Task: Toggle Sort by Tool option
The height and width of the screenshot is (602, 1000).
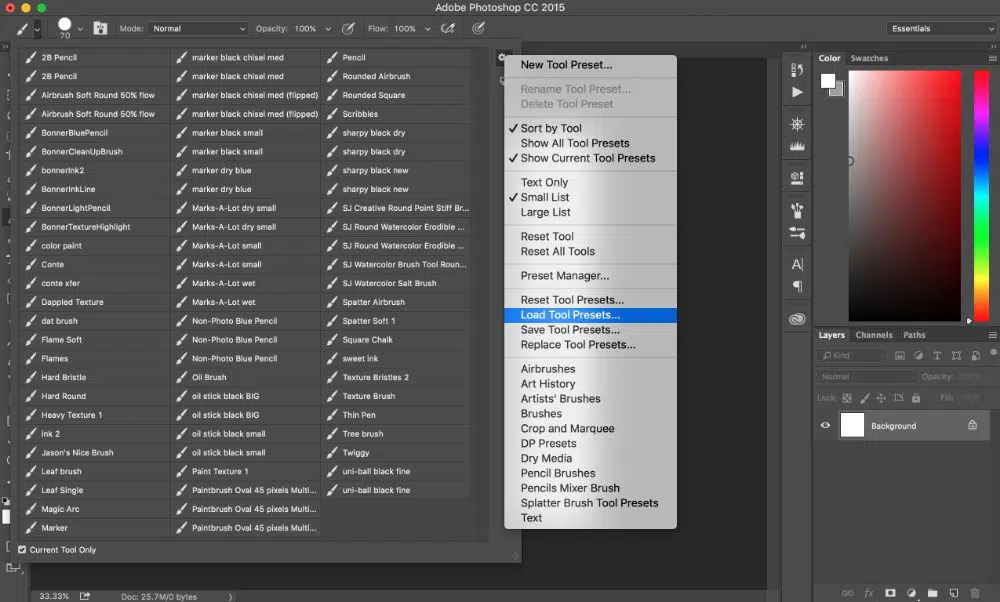Action: click(x=551, y=128)
